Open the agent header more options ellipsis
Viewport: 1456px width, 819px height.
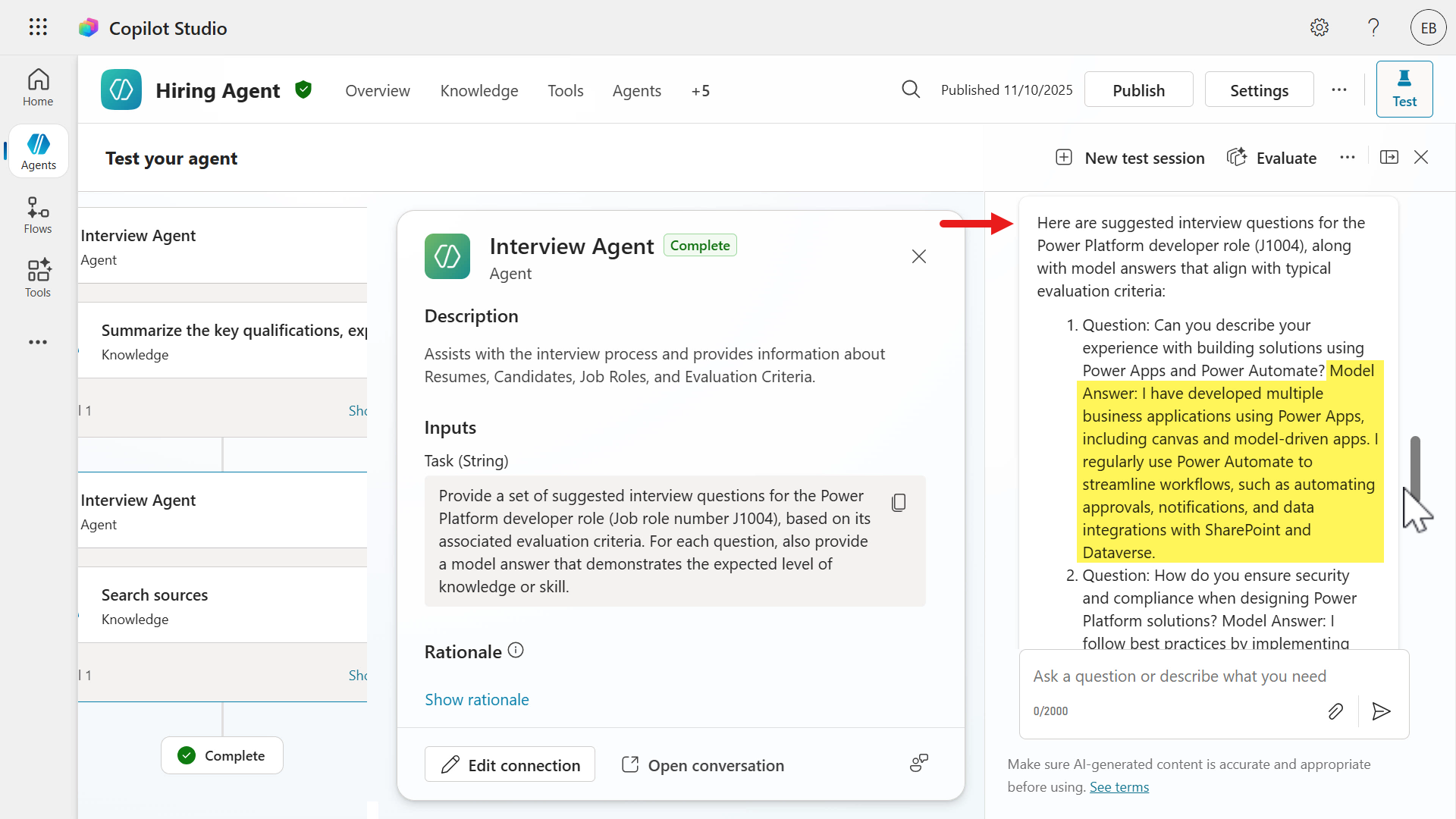click(1339, 90)
